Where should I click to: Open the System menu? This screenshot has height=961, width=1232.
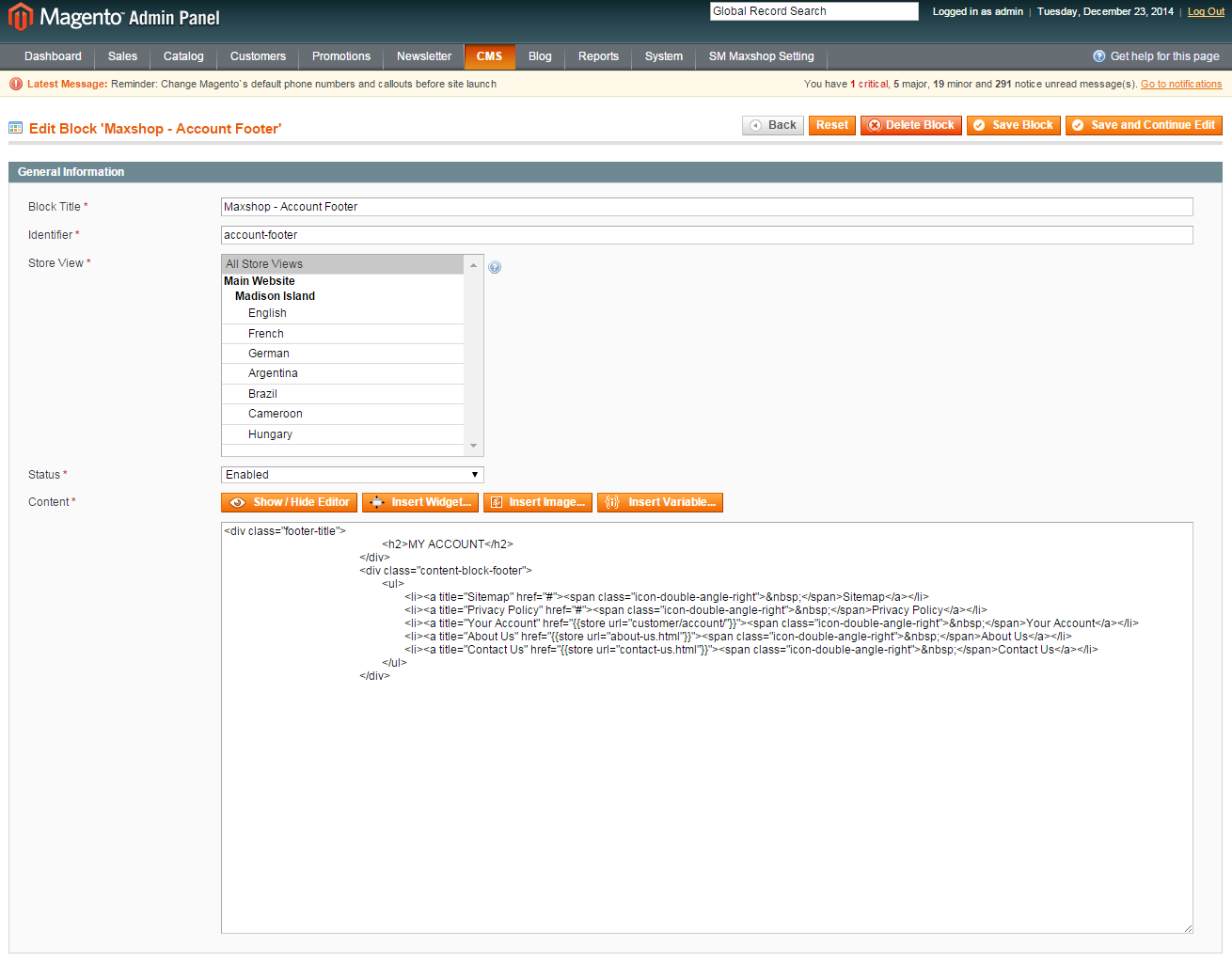664,56
